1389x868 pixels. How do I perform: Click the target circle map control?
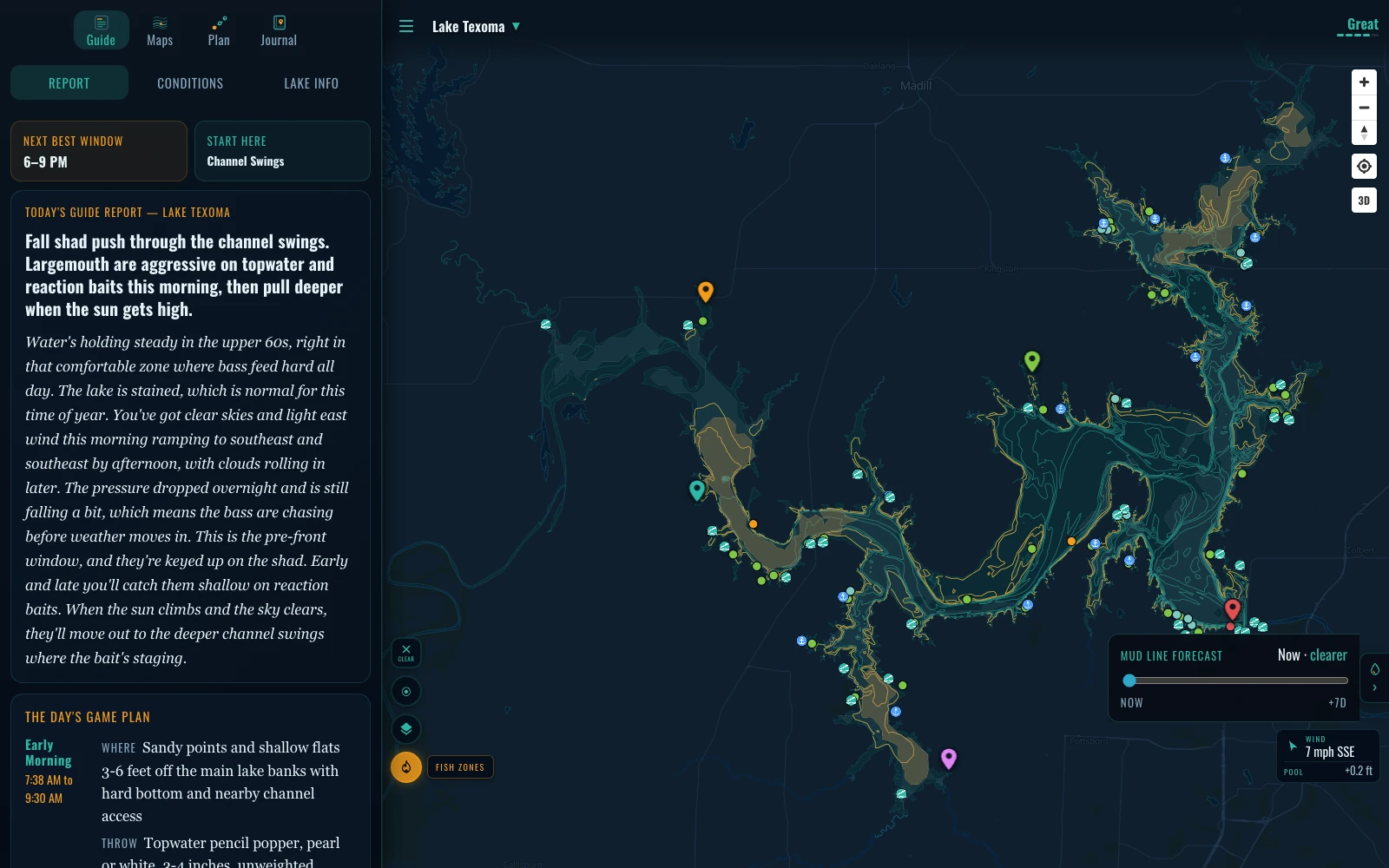406,692
